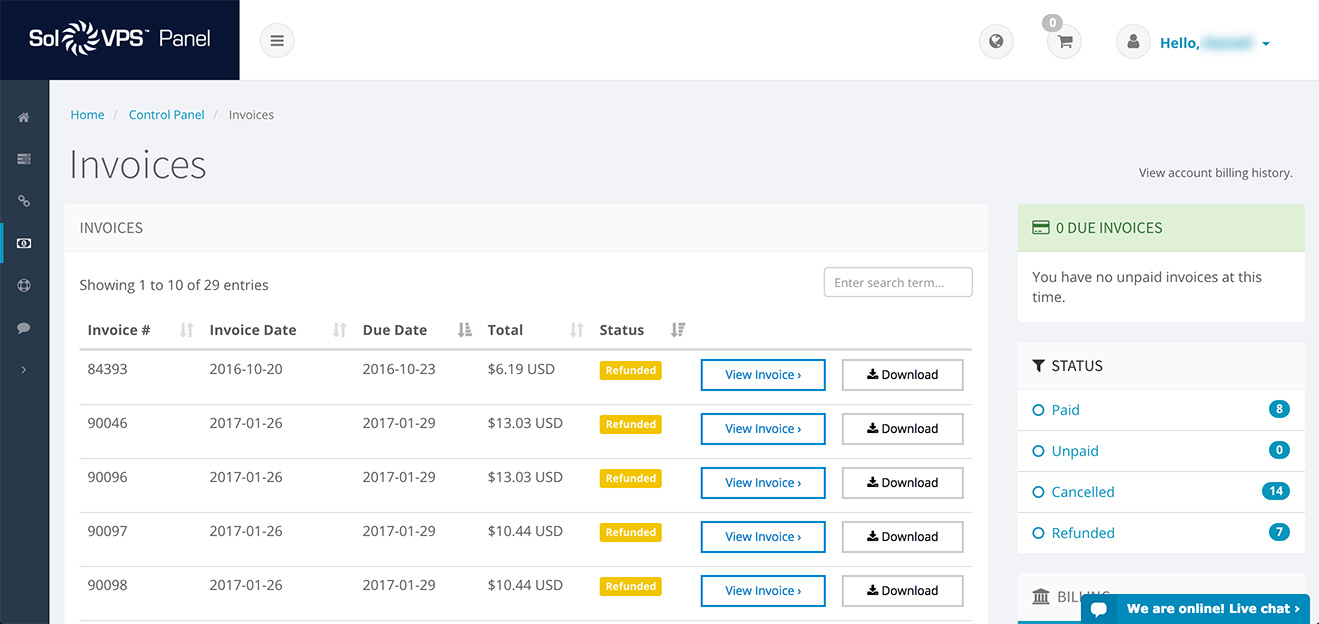Filter invoices by Paid status
This screenshot has width=1319, height=624.
pyautogui.click(x=1065, y=410)
